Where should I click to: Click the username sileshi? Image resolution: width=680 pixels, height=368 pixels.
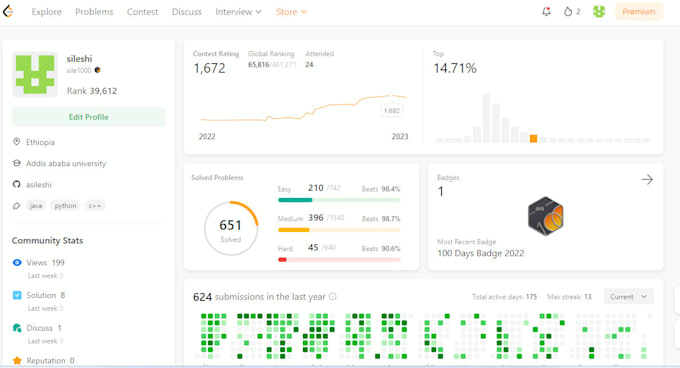[x=79, y=59]
